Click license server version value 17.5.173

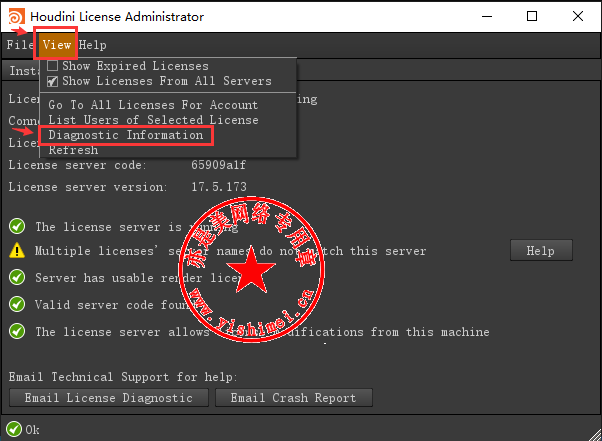219,187
